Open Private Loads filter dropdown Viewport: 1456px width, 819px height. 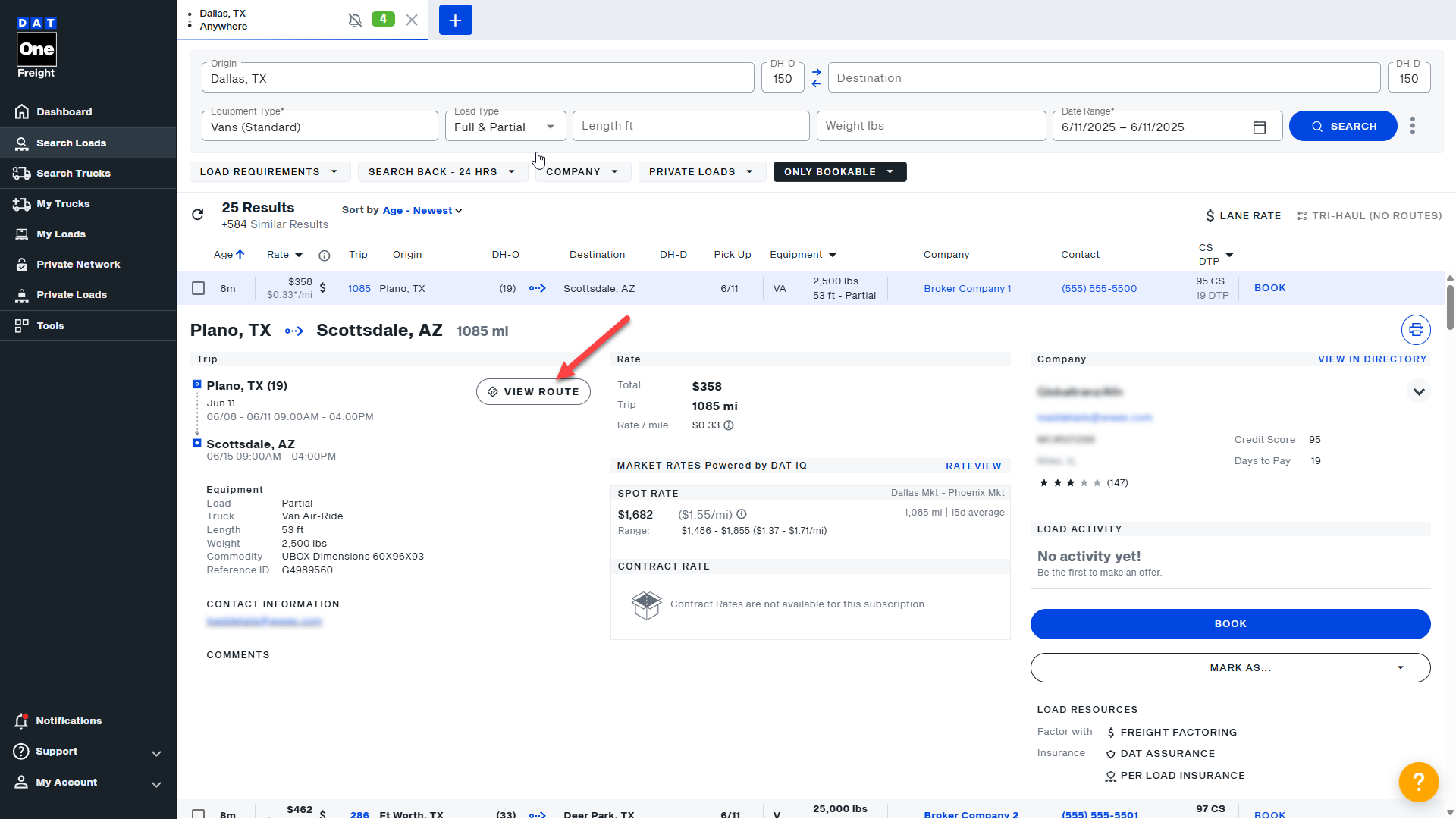(701, 172)
